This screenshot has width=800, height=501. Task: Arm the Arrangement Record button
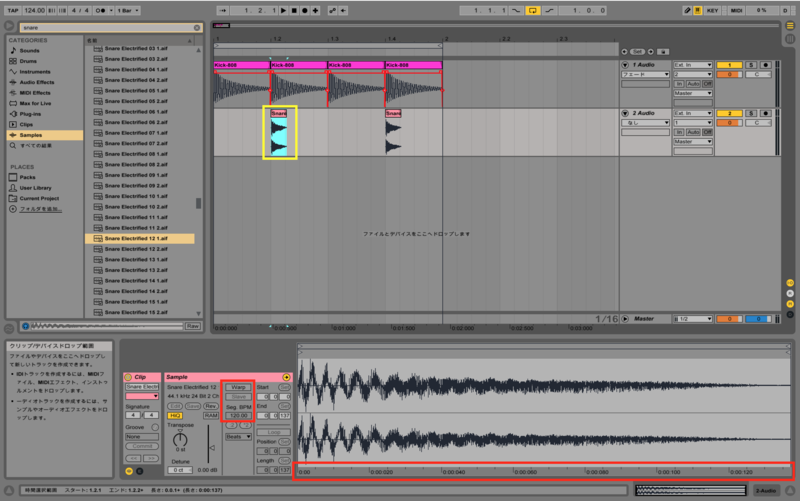(305, 10)
